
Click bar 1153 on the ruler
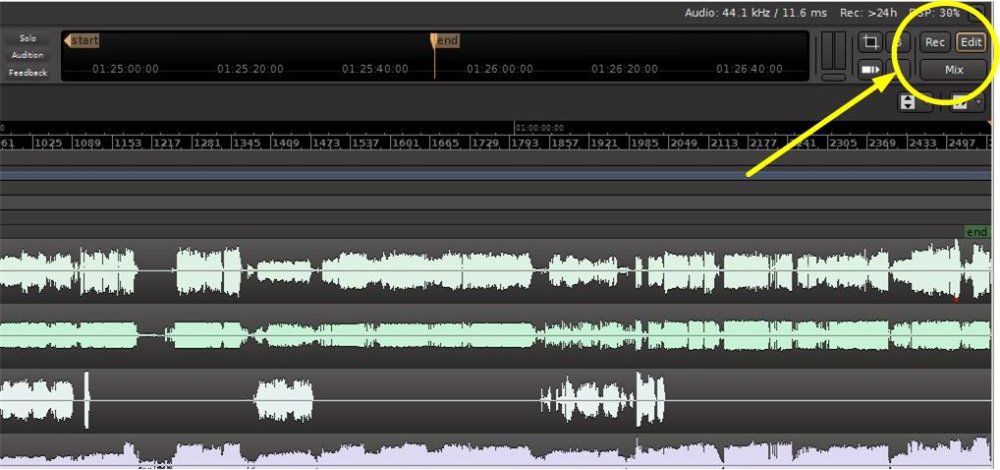click(x=128, y=143)
